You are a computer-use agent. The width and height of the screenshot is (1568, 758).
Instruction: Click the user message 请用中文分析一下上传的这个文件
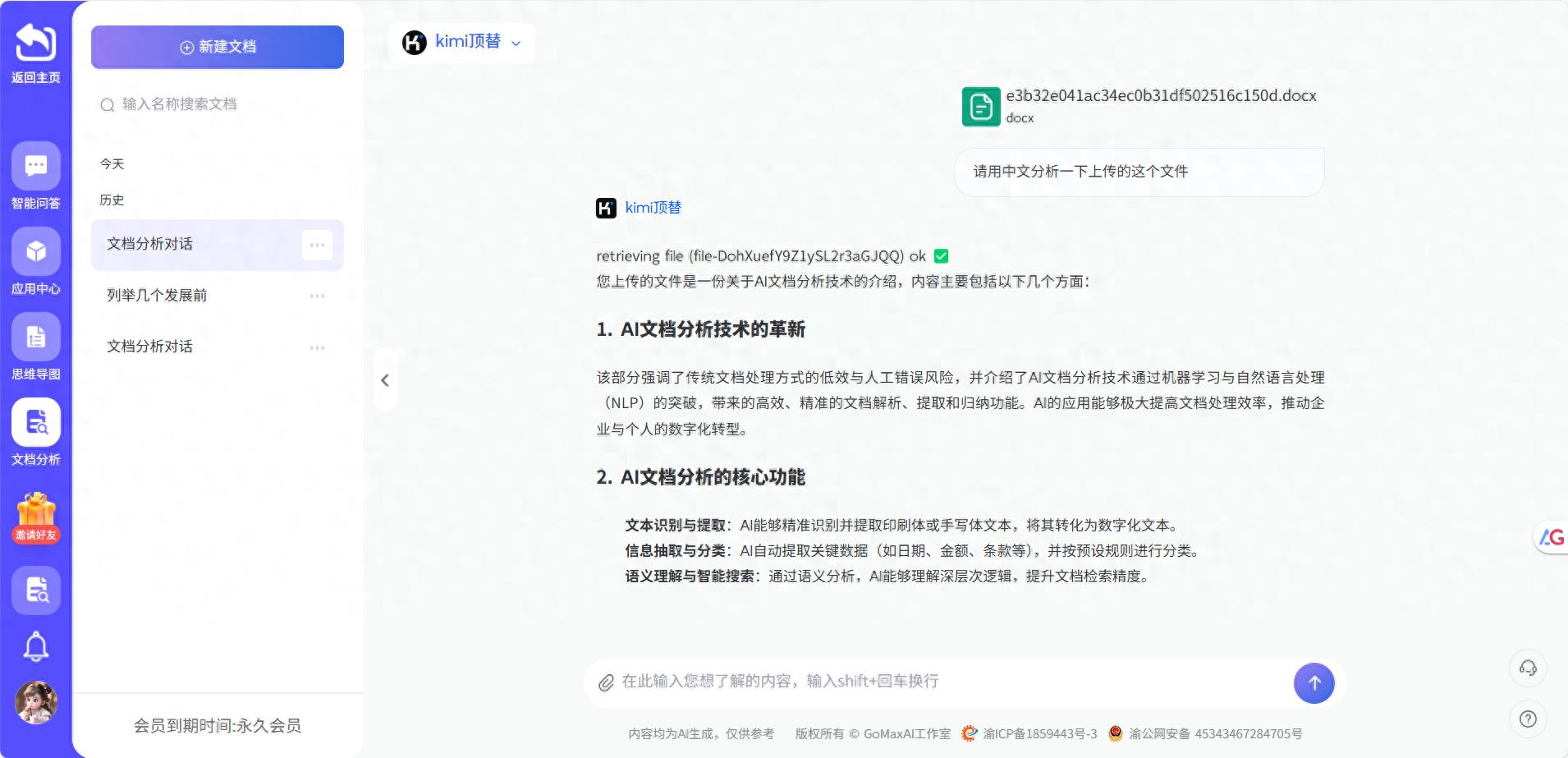pos(1139,172)
